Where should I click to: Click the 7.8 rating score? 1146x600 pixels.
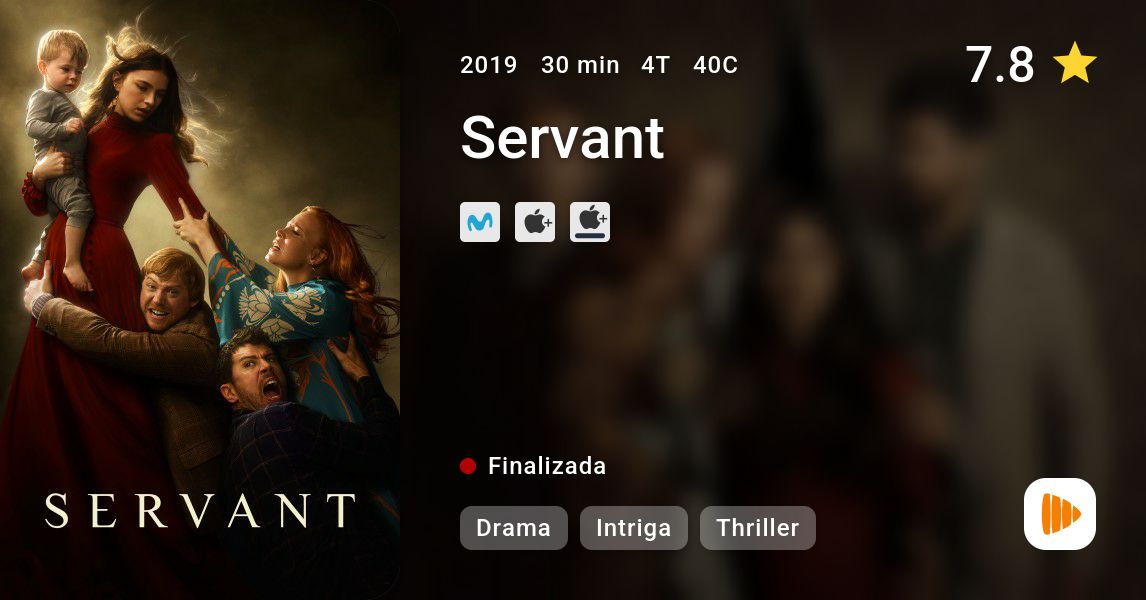tap(1000, 64)
